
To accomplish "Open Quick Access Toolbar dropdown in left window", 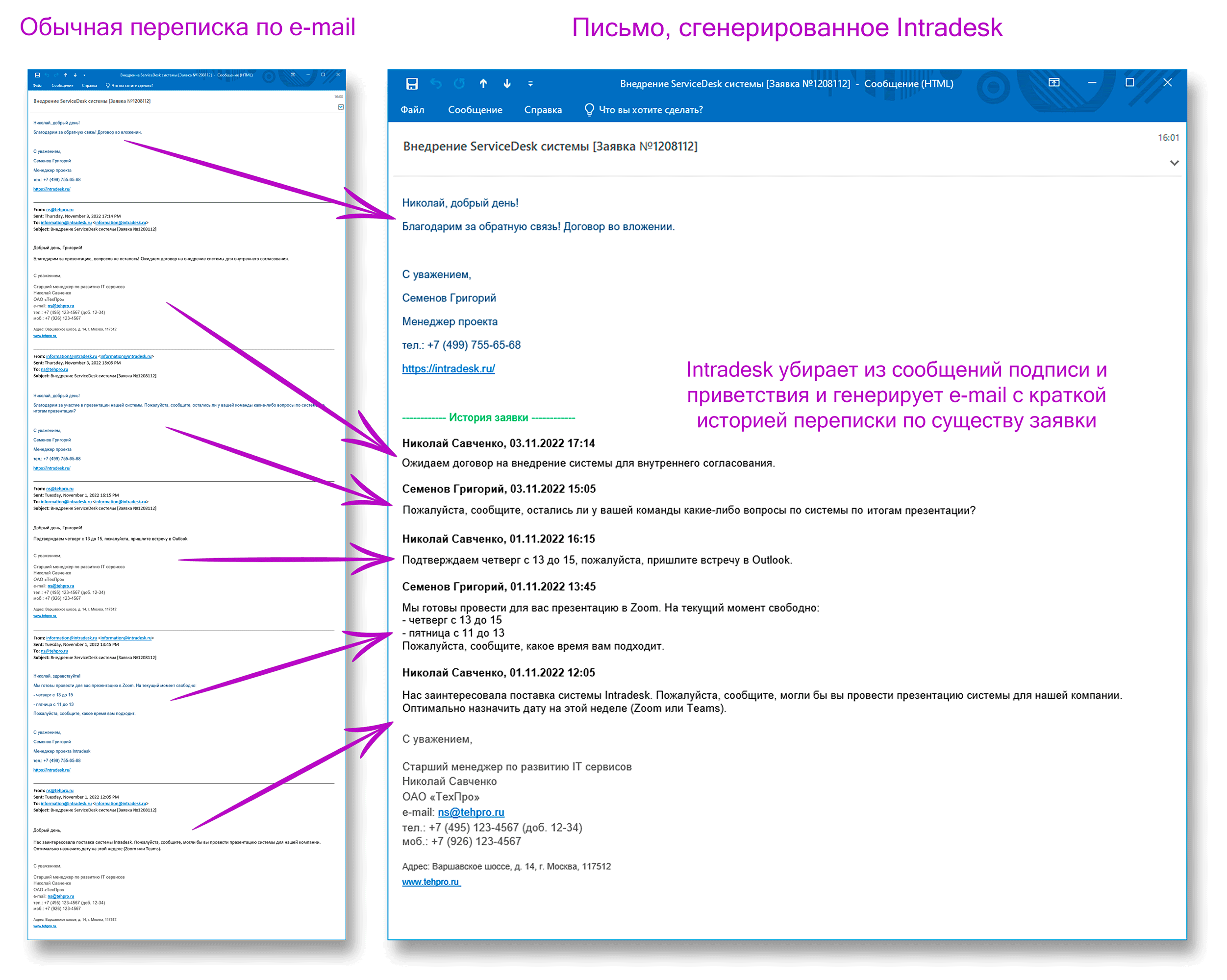I will [x=84, y=74].
